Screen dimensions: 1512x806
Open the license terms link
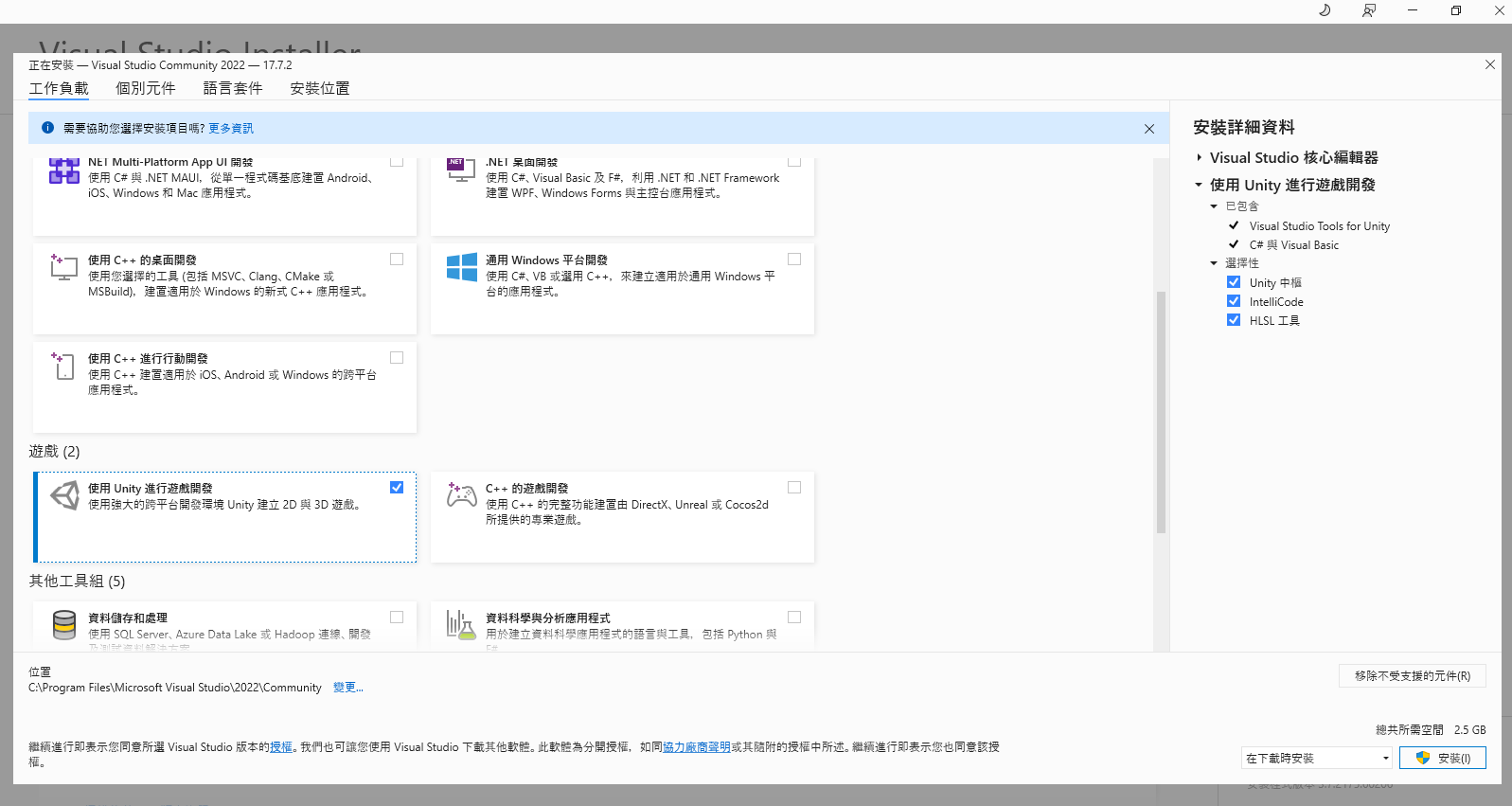[281, 746]
